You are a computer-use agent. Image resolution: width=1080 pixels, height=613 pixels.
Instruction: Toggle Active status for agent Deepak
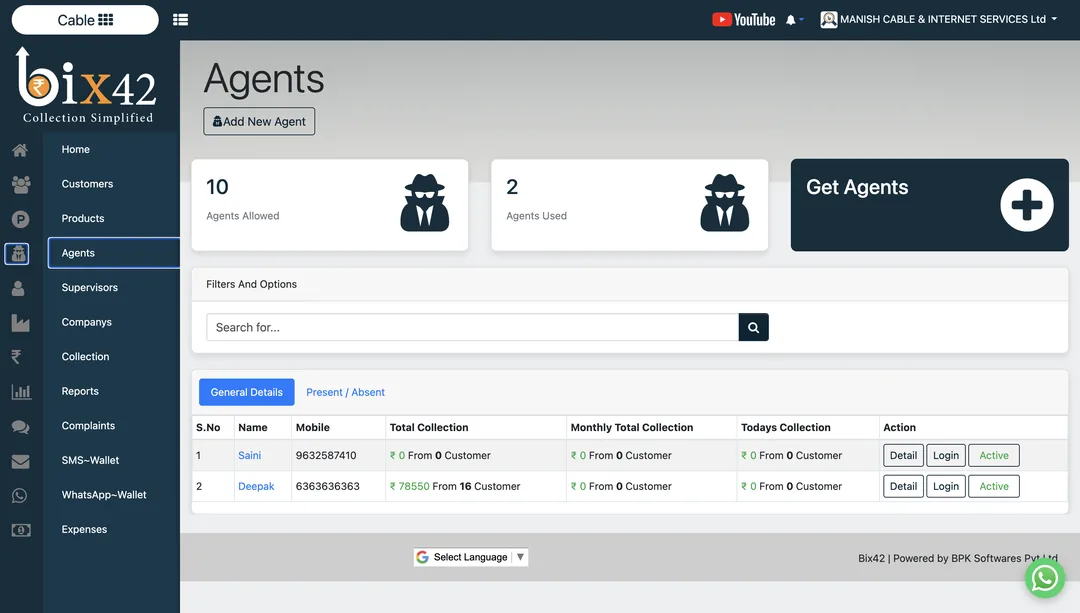coord(993,486)
